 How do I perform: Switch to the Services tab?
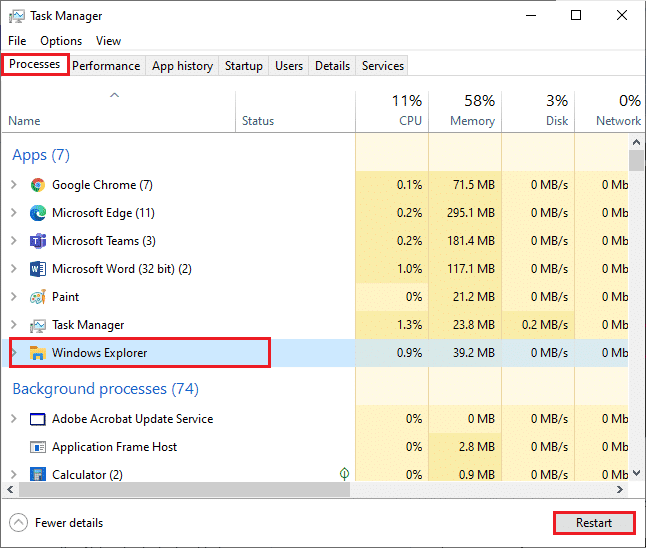click(383, 66)
